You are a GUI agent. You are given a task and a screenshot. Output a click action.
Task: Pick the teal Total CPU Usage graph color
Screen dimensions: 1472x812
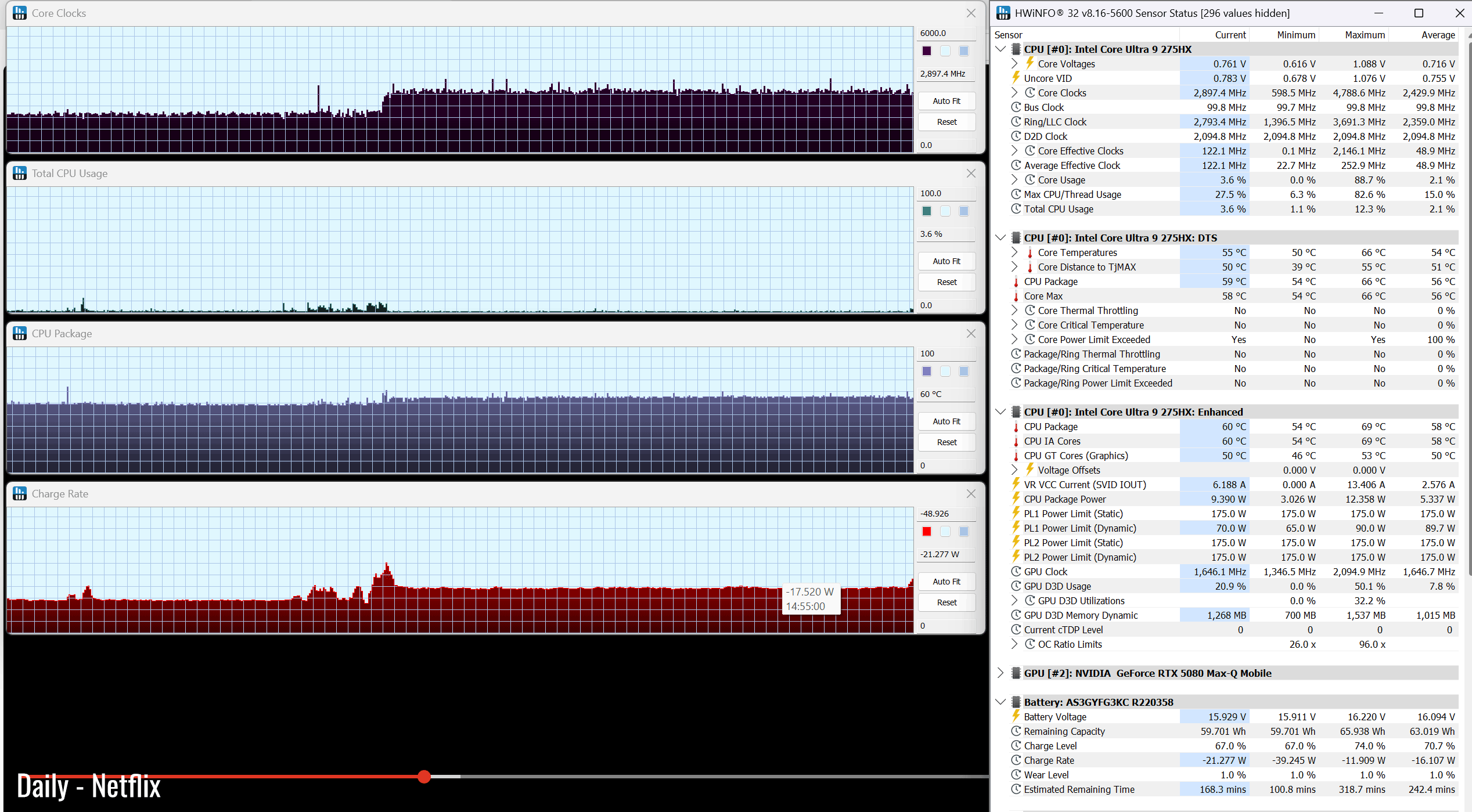point(927,211)
